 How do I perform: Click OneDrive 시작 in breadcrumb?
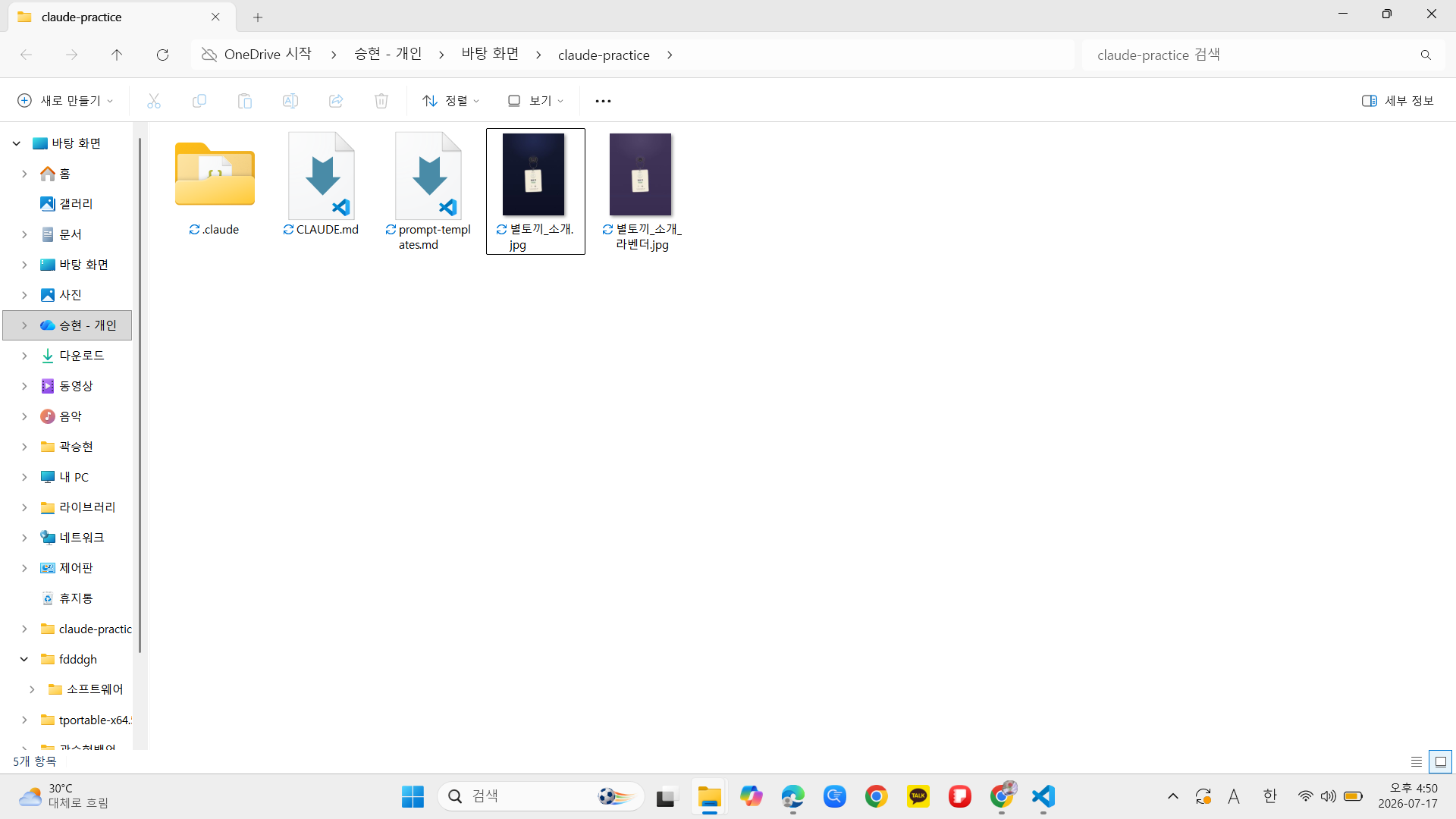coord(268,55)
